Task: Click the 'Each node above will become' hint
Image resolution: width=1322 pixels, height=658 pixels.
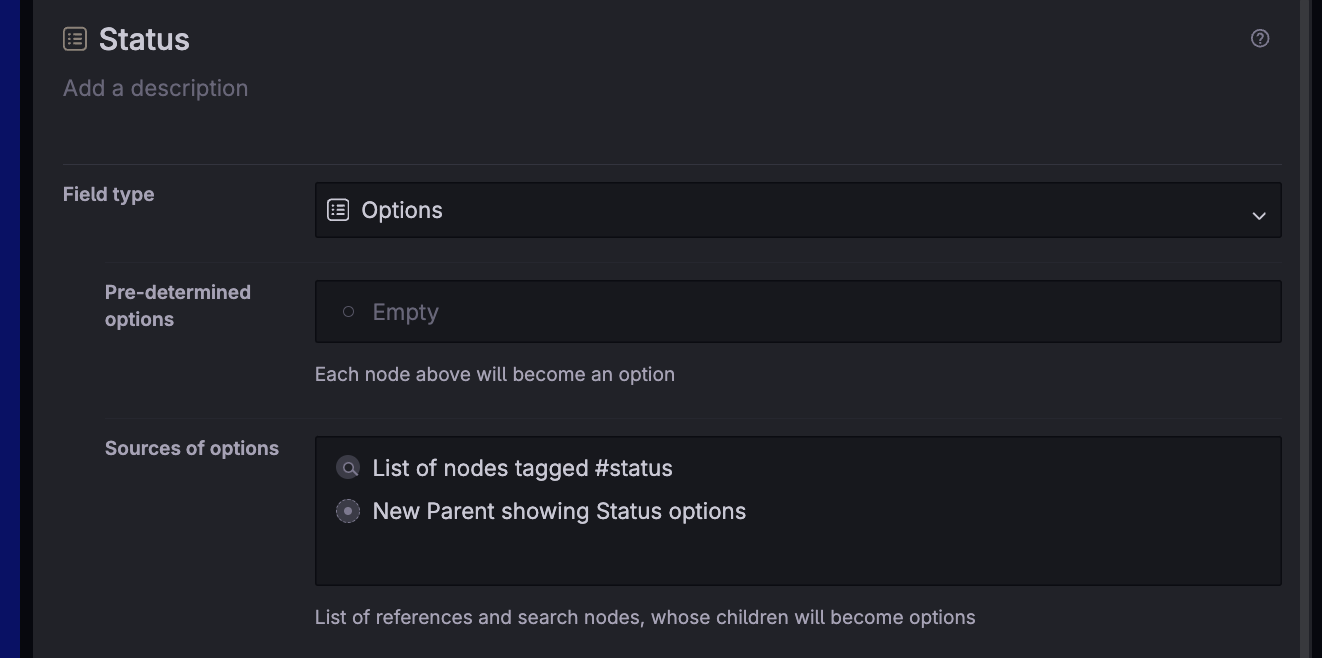Action: click(x=494, y=374)
